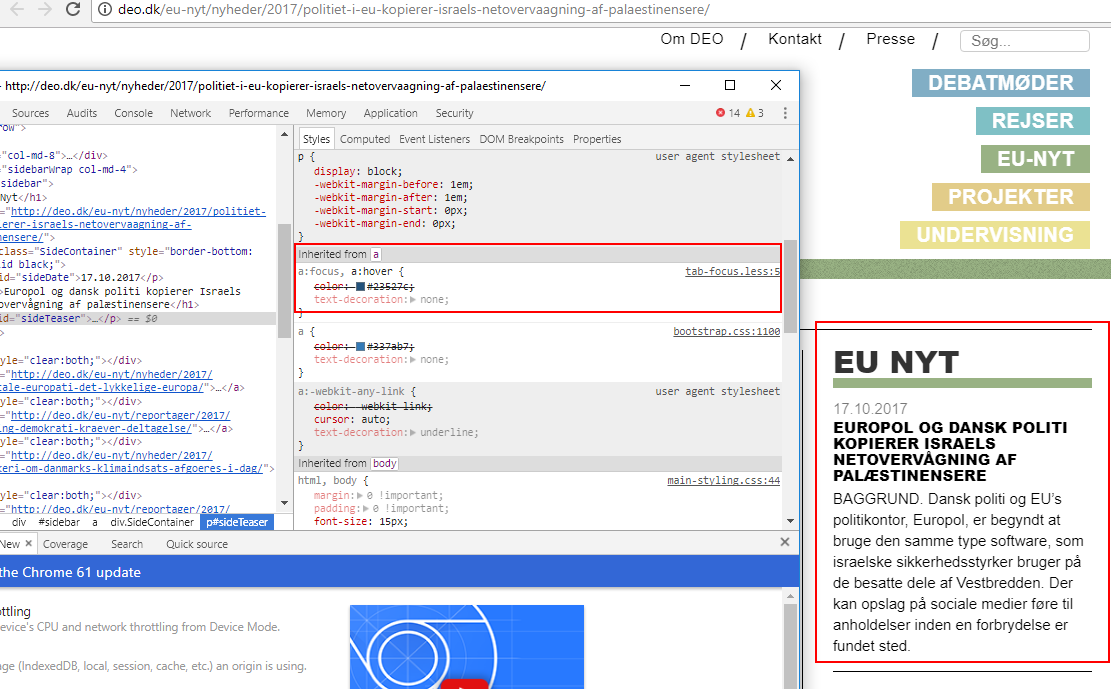Open the Security panel
Screen dimensions: 1111x689
coord(454,113)
